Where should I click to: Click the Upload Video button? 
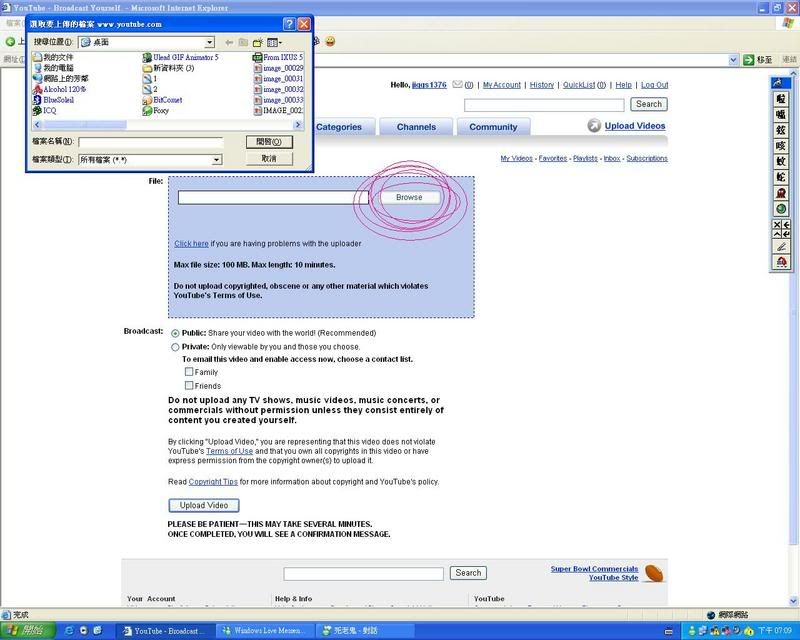204,505
